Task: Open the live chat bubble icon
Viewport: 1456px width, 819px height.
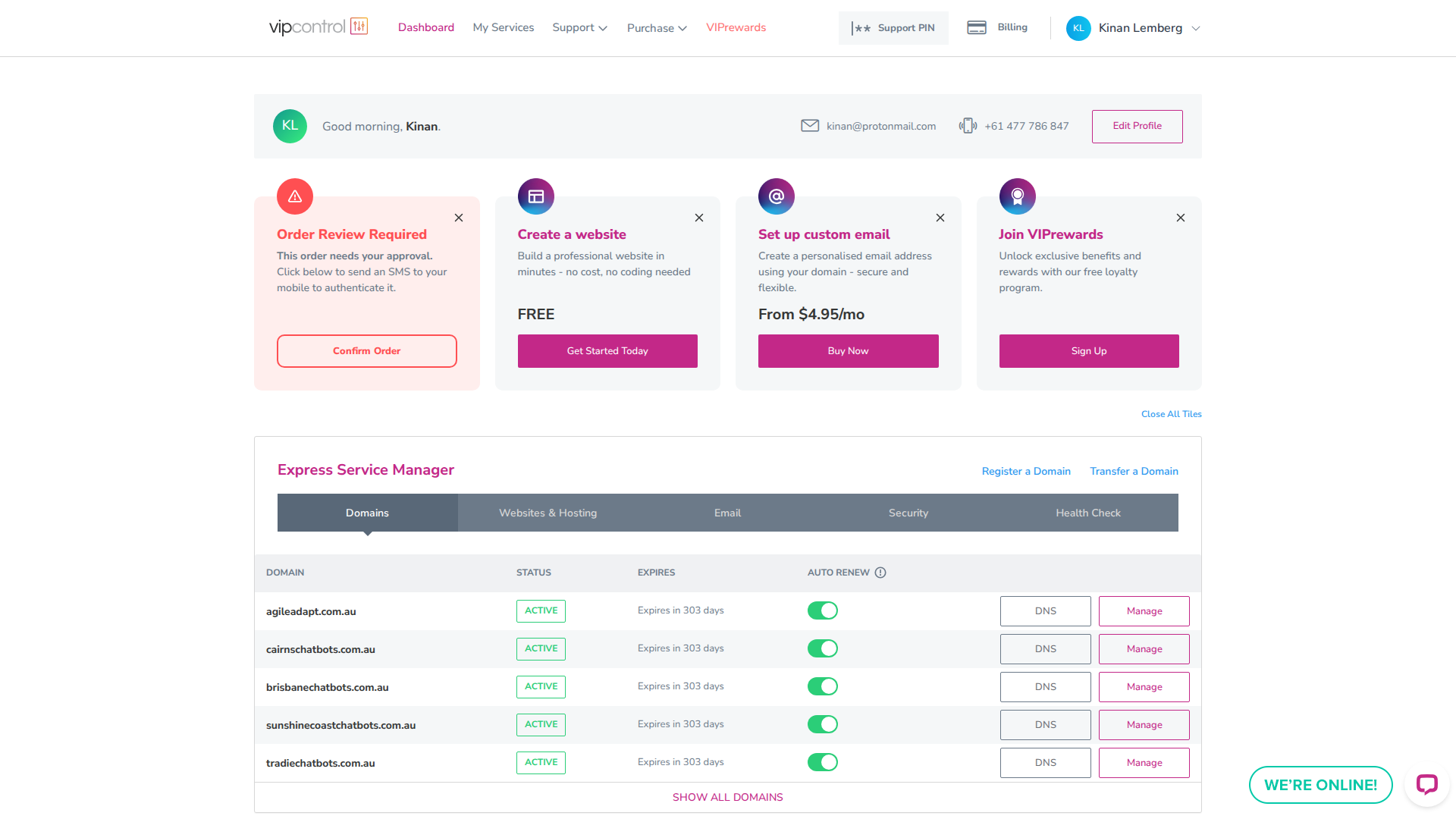Action: (1426, 784)
